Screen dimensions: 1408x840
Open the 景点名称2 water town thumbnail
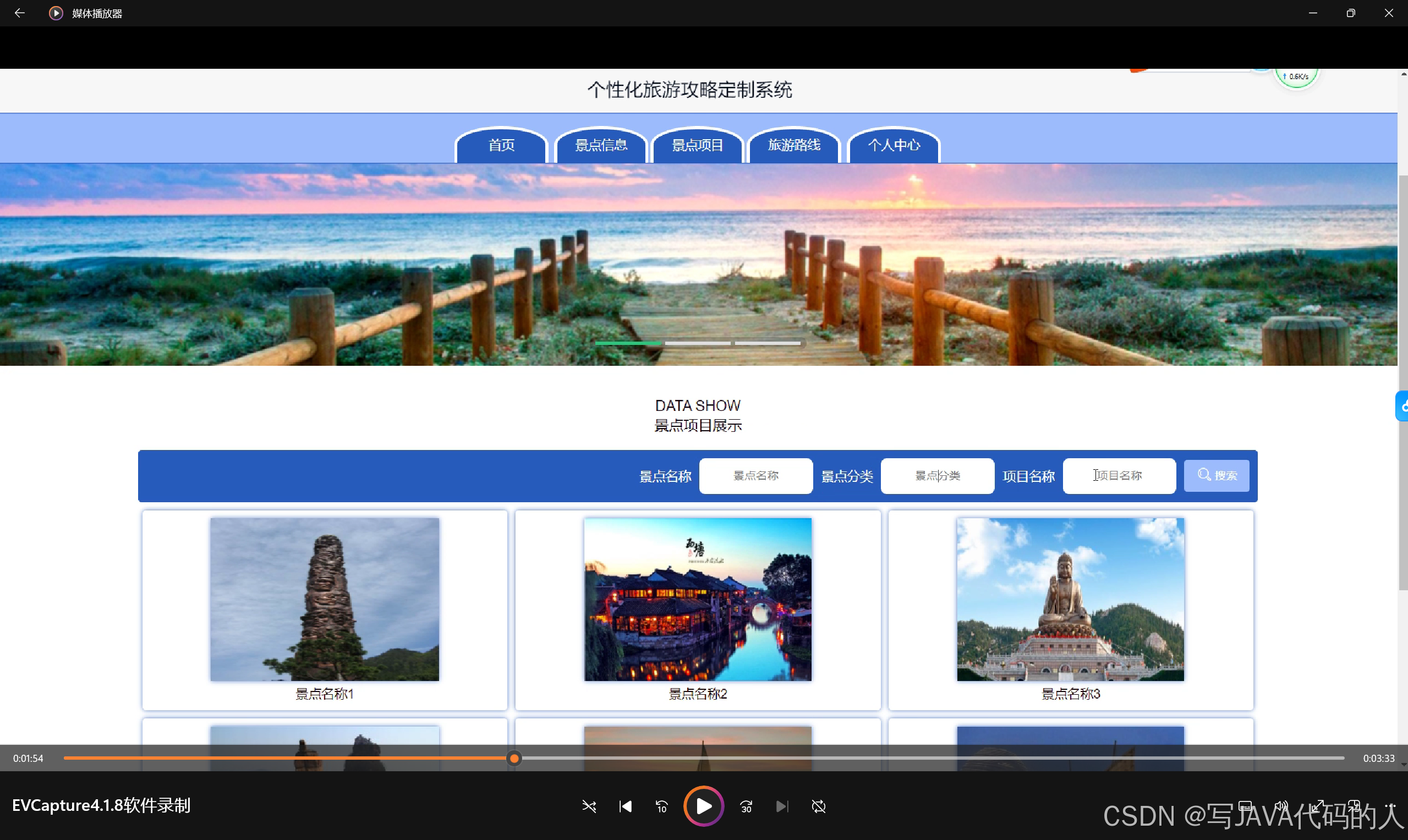click(x=698, y=599)
